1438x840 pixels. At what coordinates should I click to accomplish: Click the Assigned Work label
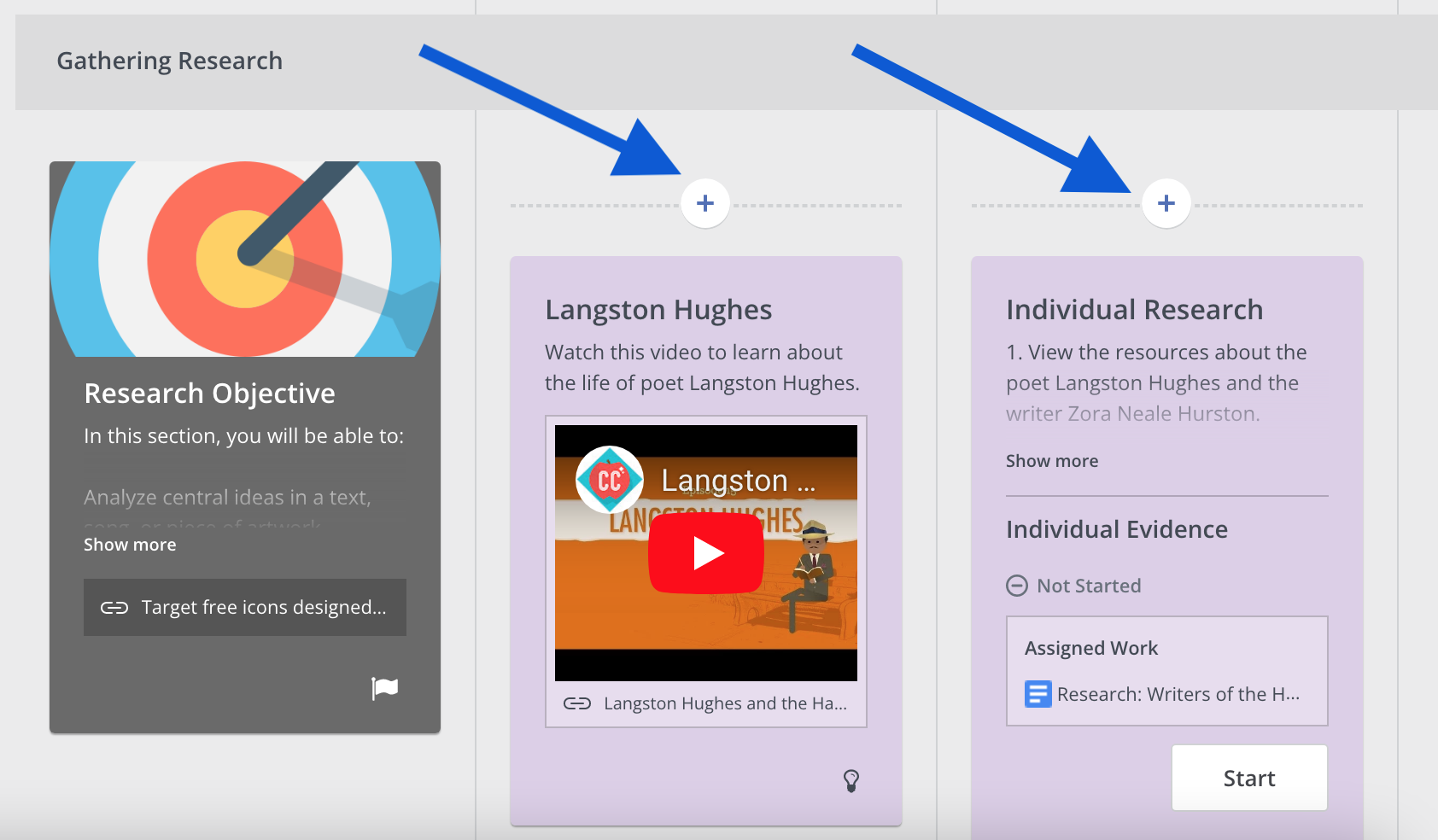(x=1091, y=648)
